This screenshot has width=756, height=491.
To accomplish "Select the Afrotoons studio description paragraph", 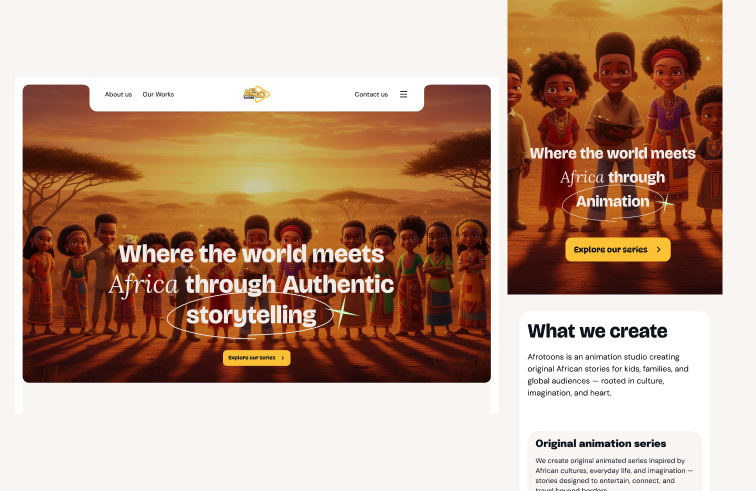I will pos(608,375).
